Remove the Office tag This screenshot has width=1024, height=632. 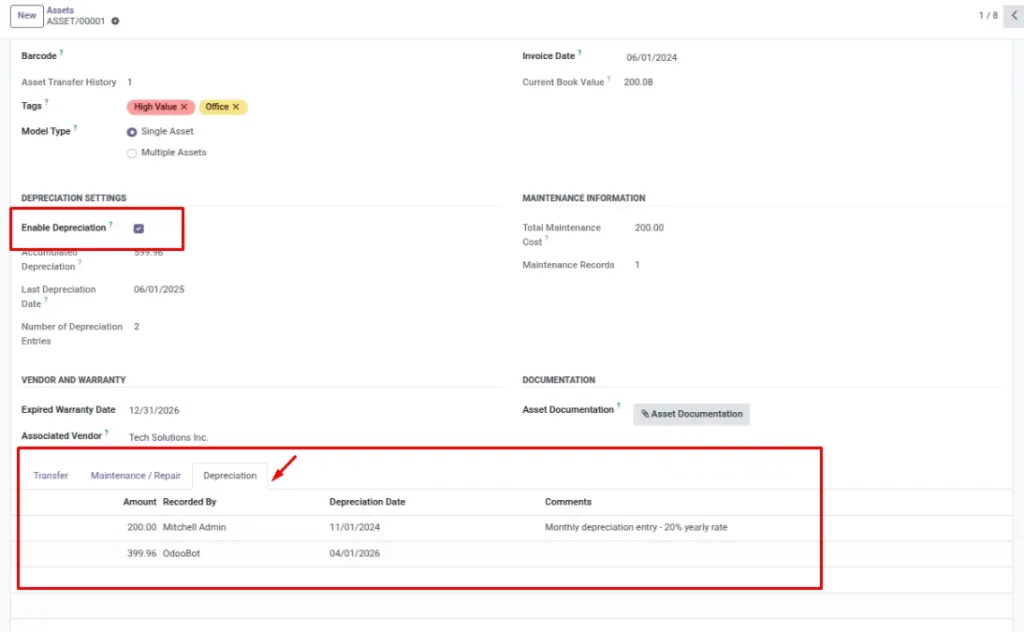pyautogui.click(x=236, y=106)
